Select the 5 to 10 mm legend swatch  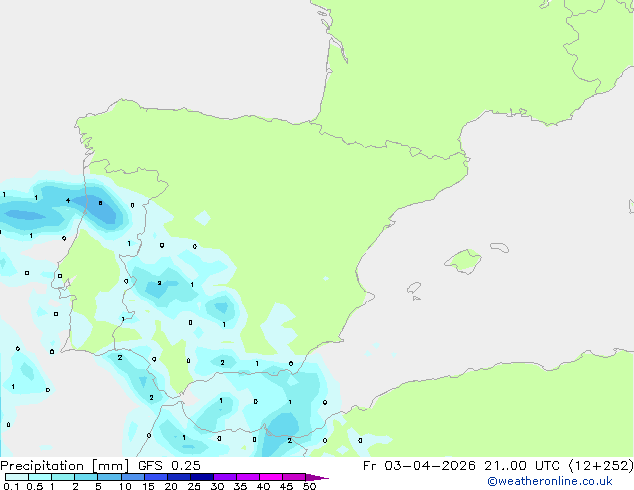[109, 477]
